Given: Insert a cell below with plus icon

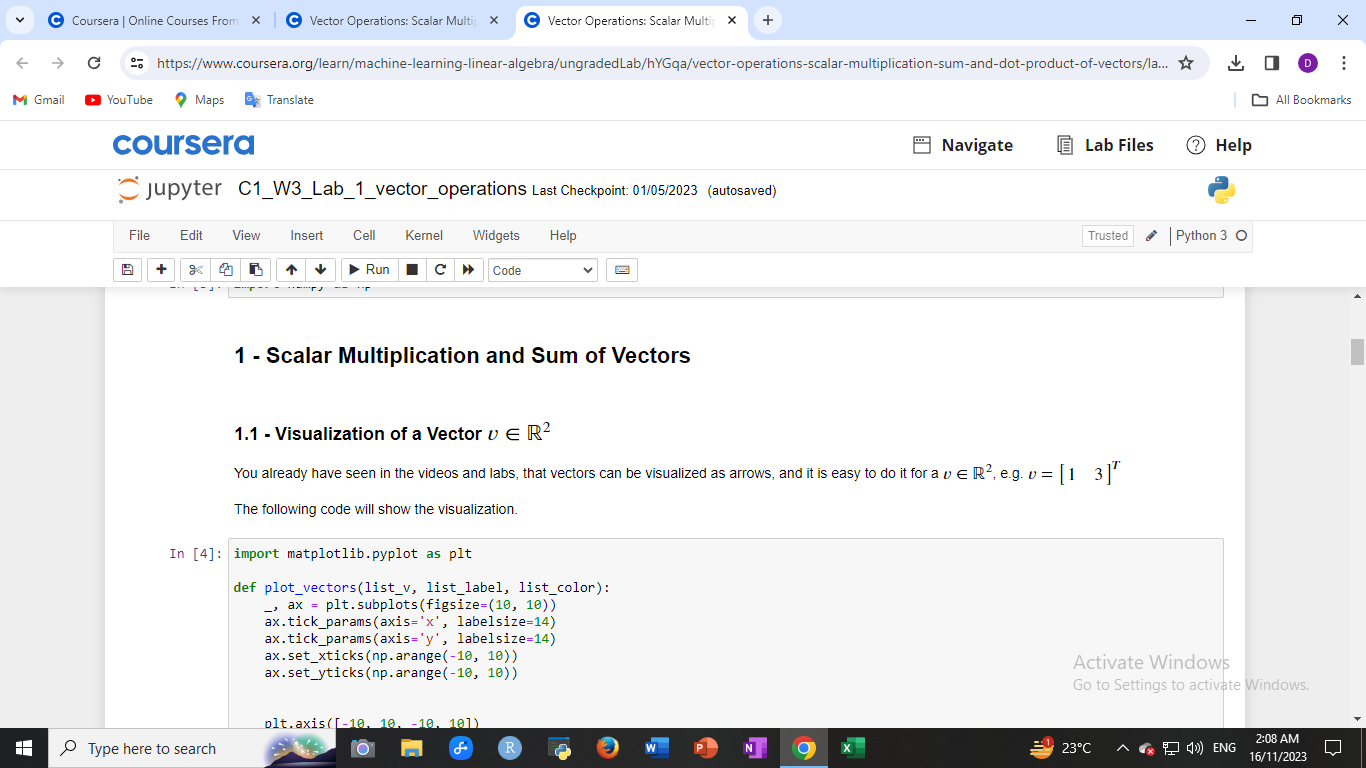Looking at the screenshot, I should coord(161,270).
